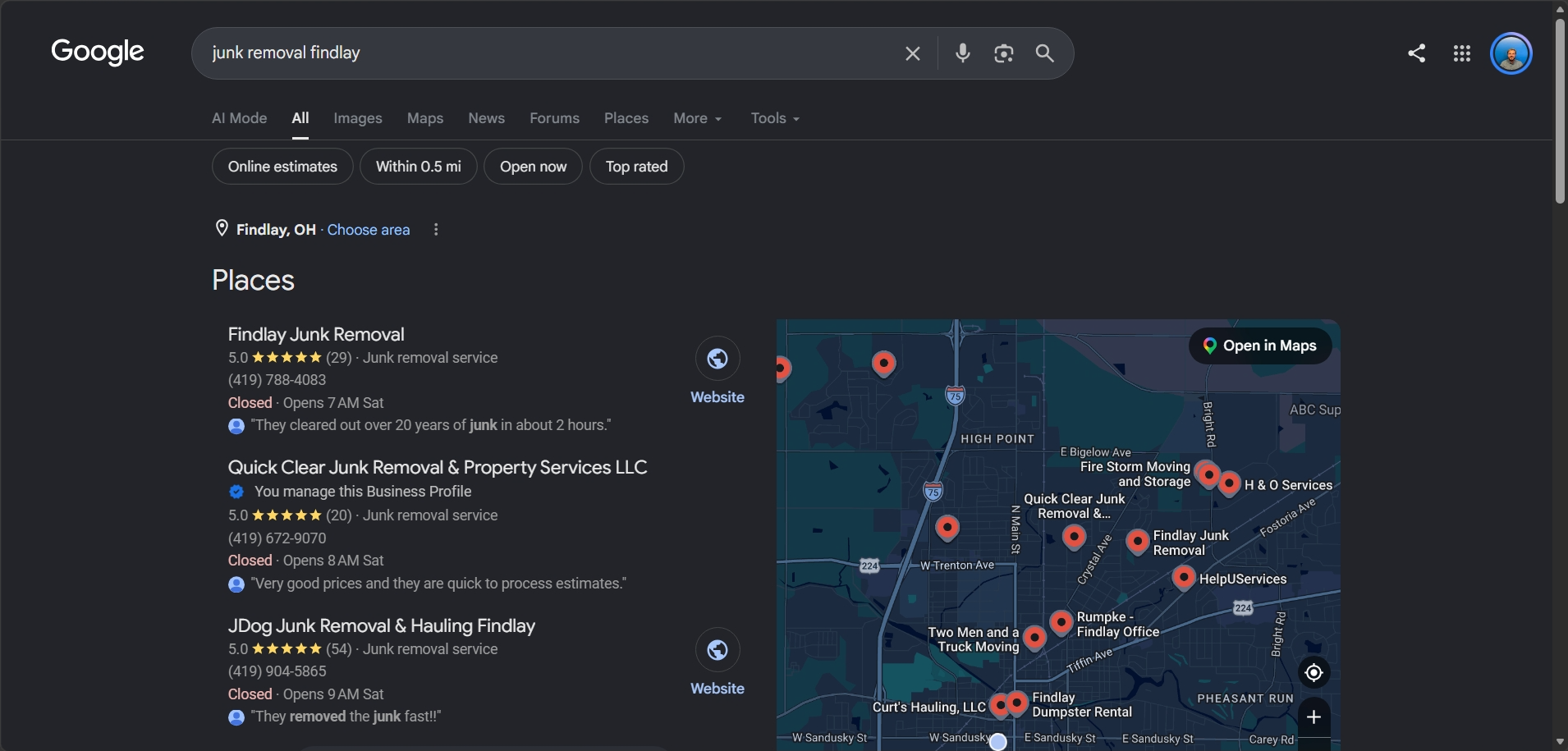1568x751 pixels.
Task: Switch to the News tab
Action: tap(487, 118)
